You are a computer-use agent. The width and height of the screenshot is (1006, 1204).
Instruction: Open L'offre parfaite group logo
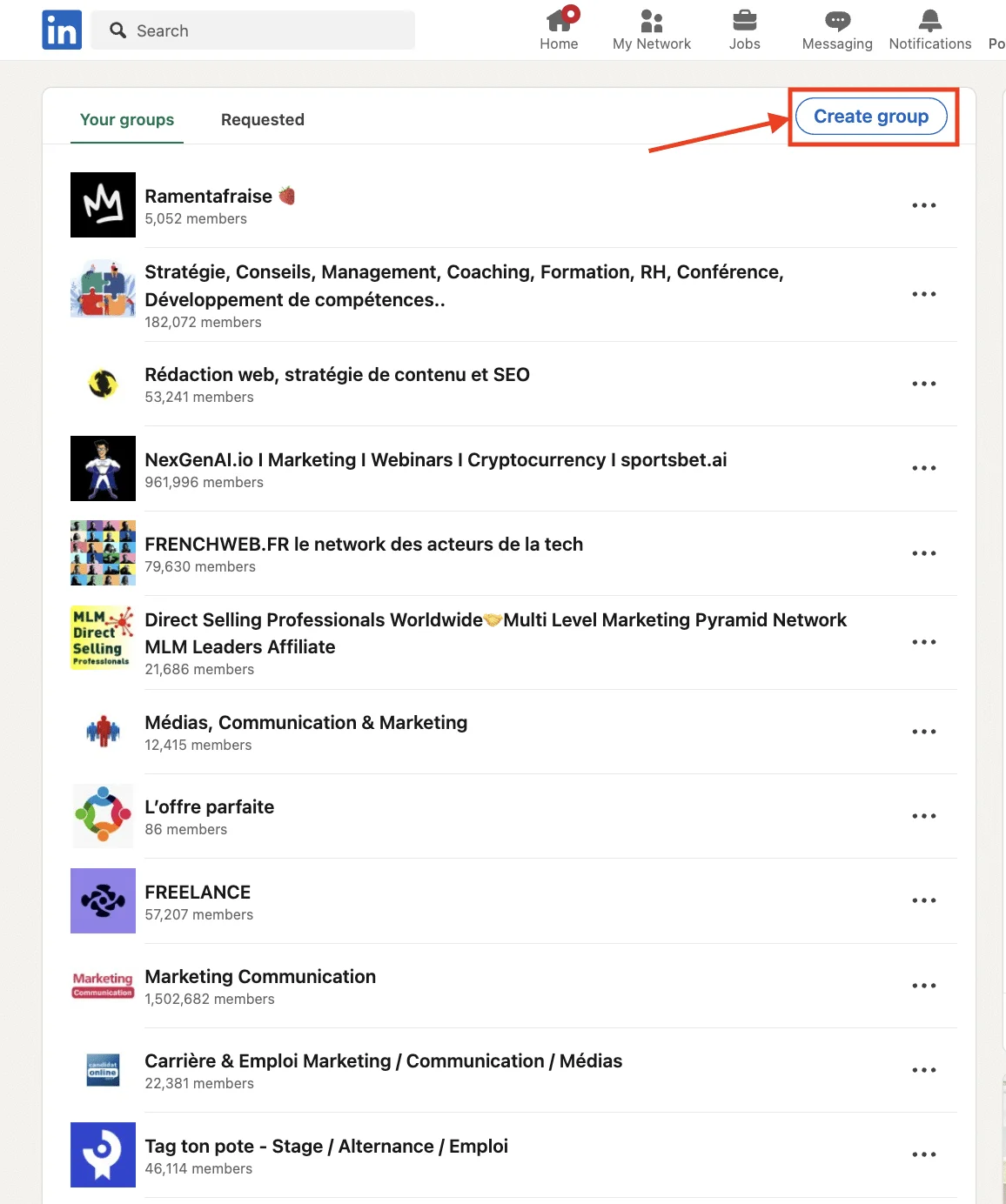[103, 815]
